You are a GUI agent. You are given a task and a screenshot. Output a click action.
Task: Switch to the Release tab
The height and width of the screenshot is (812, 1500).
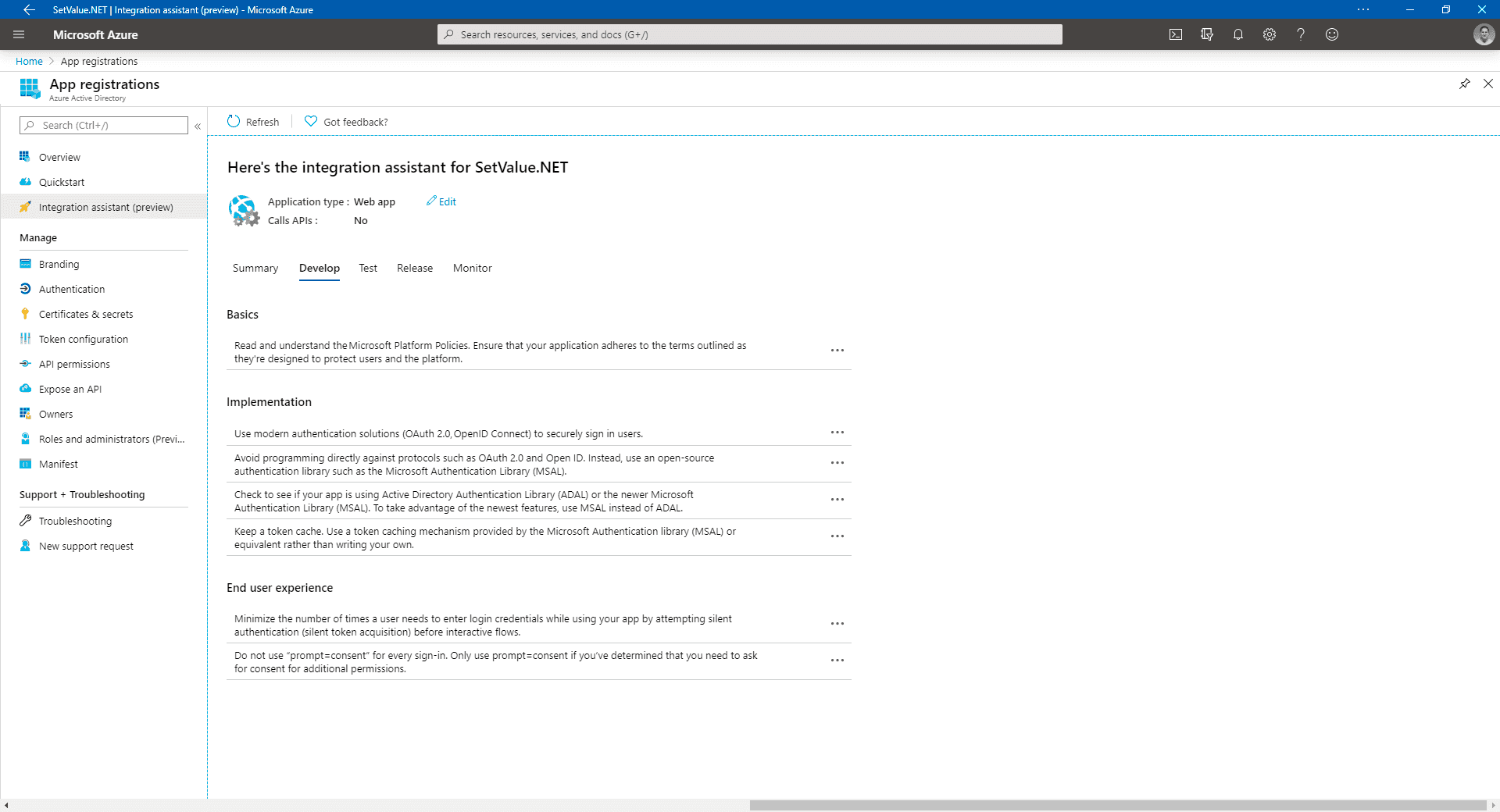(x=415, y=268)
